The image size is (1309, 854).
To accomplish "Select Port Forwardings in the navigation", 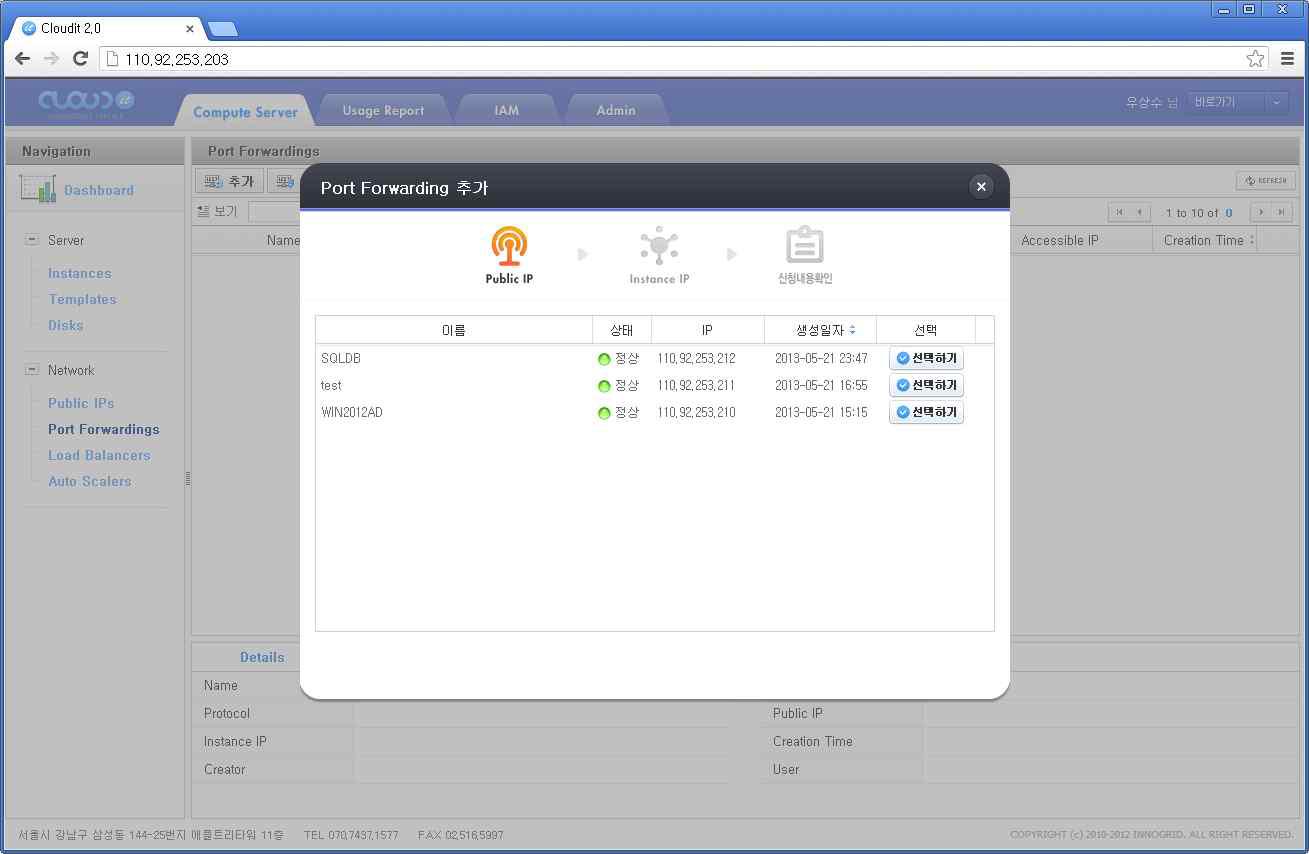I will 104,429.
